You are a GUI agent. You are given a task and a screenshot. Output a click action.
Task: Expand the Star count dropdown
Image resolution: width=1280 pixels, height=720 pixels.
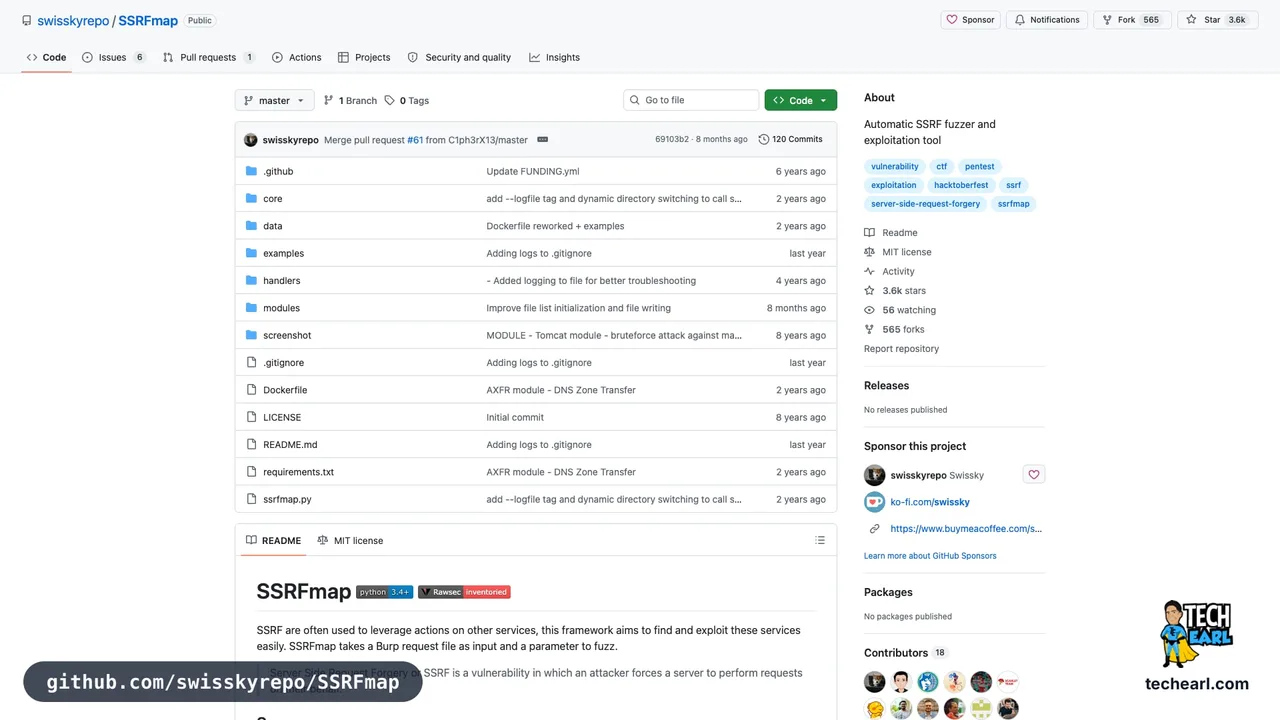click(1217, 20)
